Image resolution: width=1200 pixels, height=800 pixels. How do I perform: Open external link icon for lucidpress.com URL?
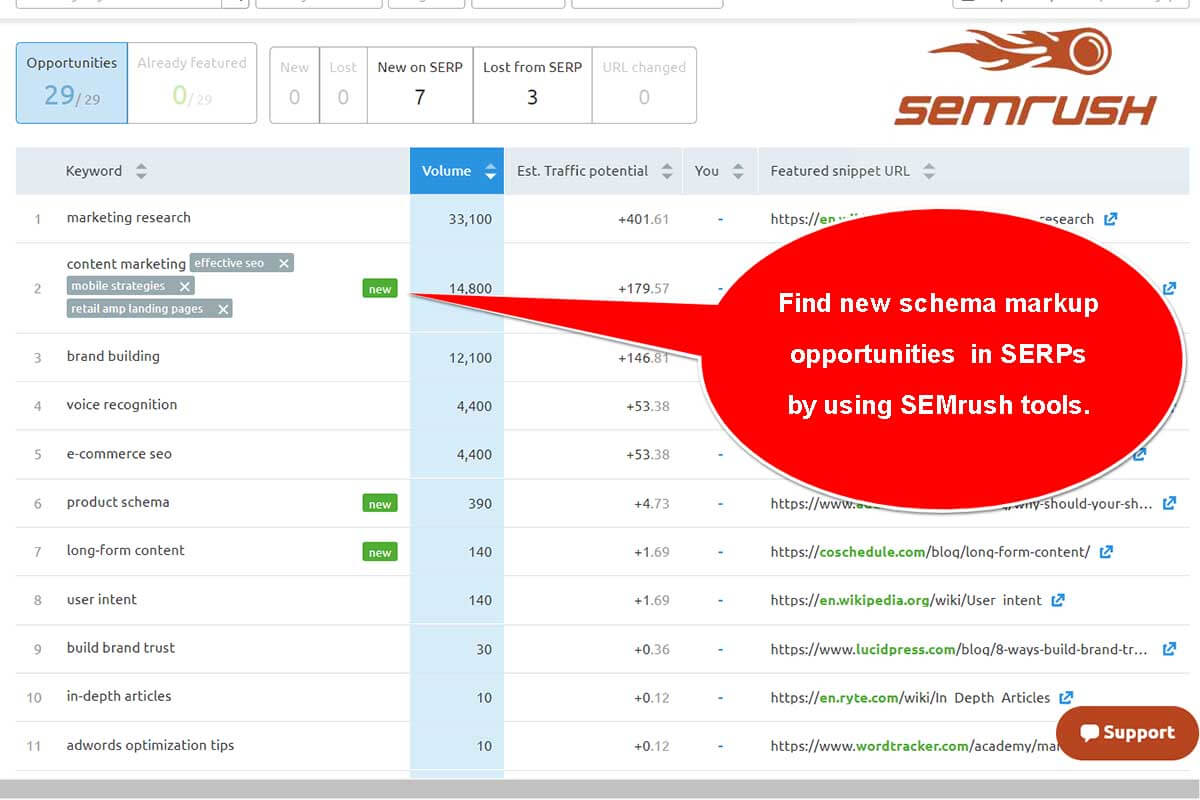point(1169,649)
